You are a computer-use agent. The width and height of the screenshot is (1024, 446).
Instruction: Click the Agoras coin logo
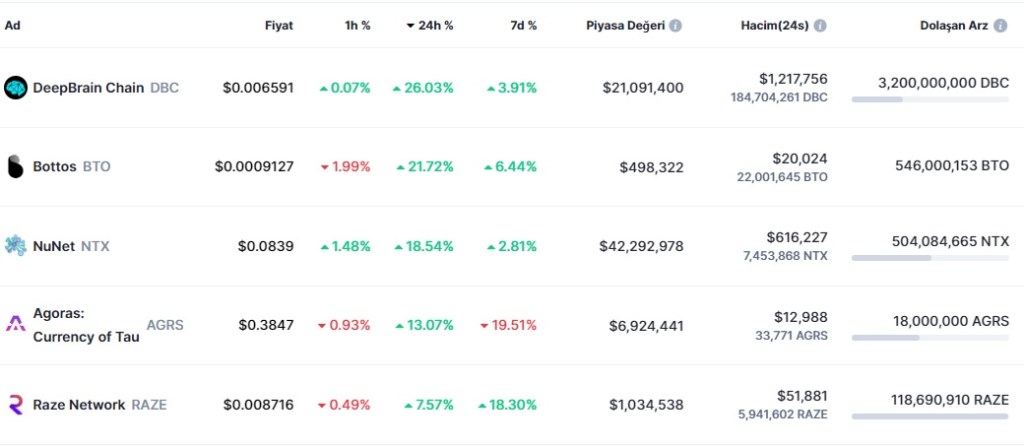point(16,324)
